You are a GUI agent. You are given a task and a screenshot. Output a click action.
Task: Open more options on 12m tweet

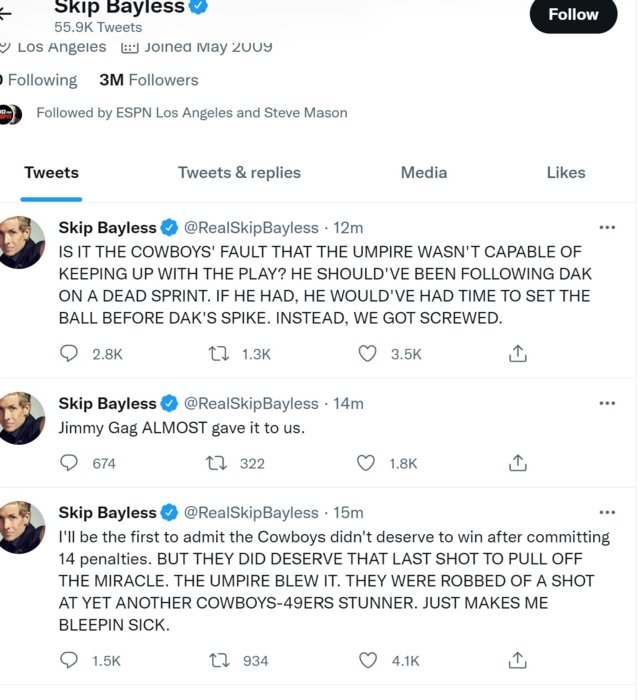click(607, 227)
